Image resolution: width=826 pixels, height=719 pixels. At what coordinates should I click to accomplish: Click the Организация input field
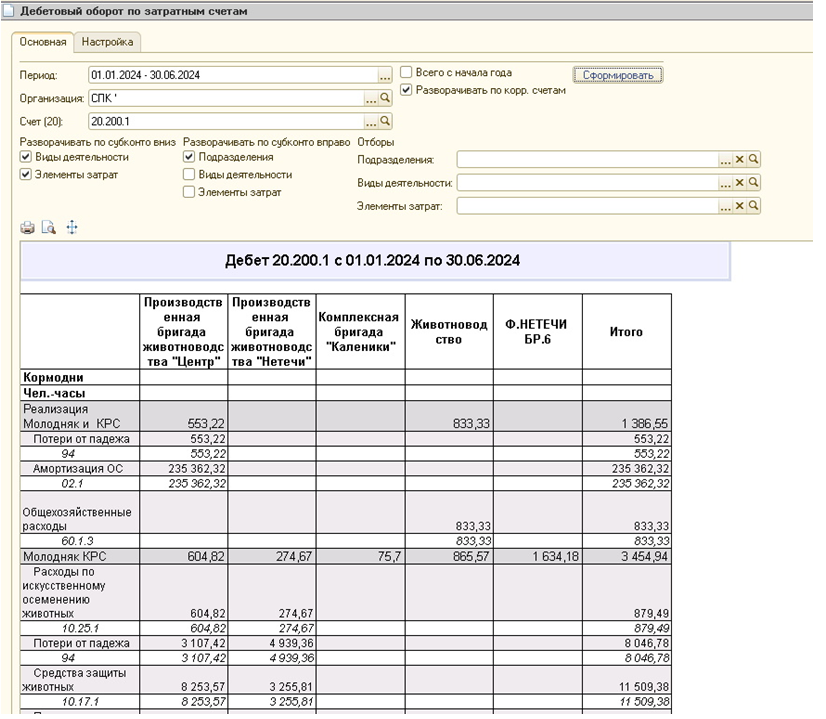[227, 99]
